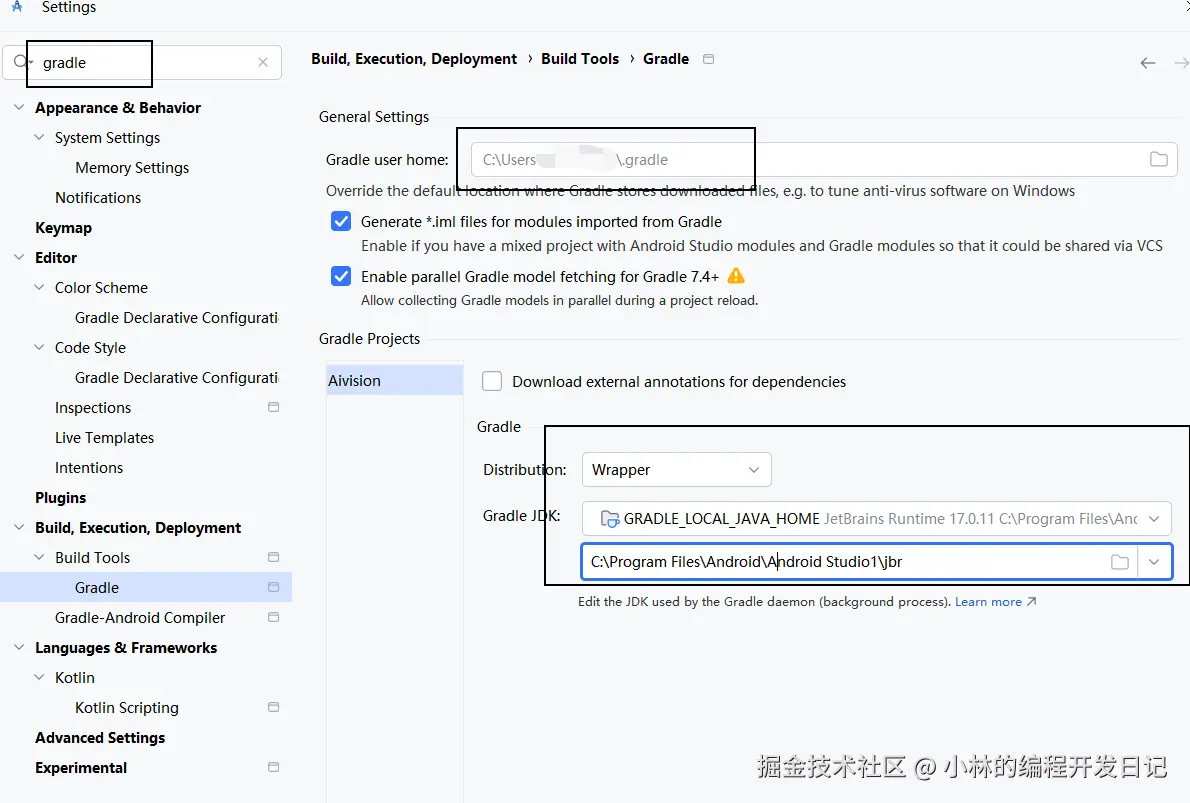This screenshot has width=1190, height=803.
Task: Click the project-level icon beside Gradle breadcrumb
Action: click(x=708, y=59)
